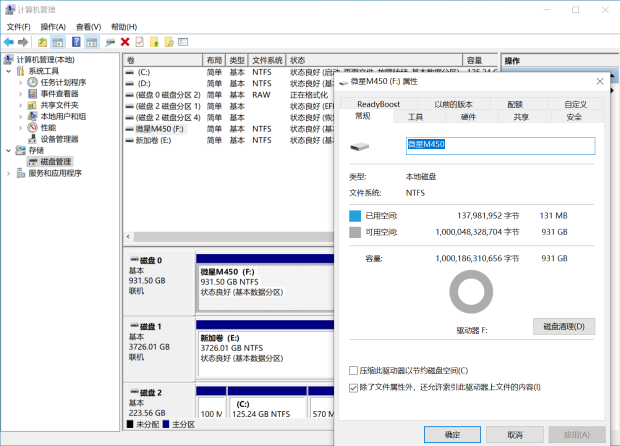Click the gray free space color swatch
The image size is (620, 446).
coord(355,232)
